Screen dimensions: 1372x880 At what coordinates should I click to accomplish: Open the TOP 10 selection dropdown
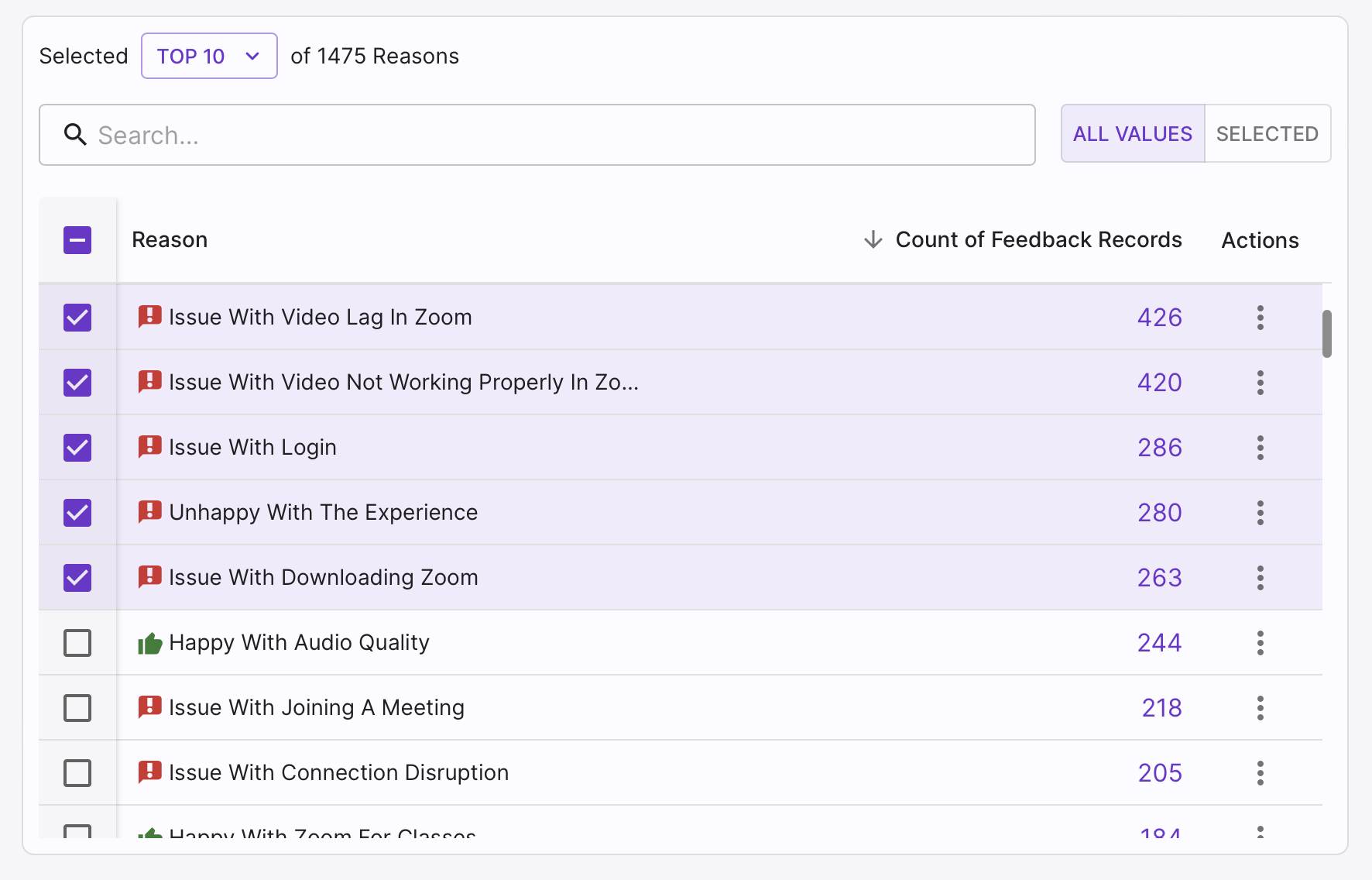[209, 56]
